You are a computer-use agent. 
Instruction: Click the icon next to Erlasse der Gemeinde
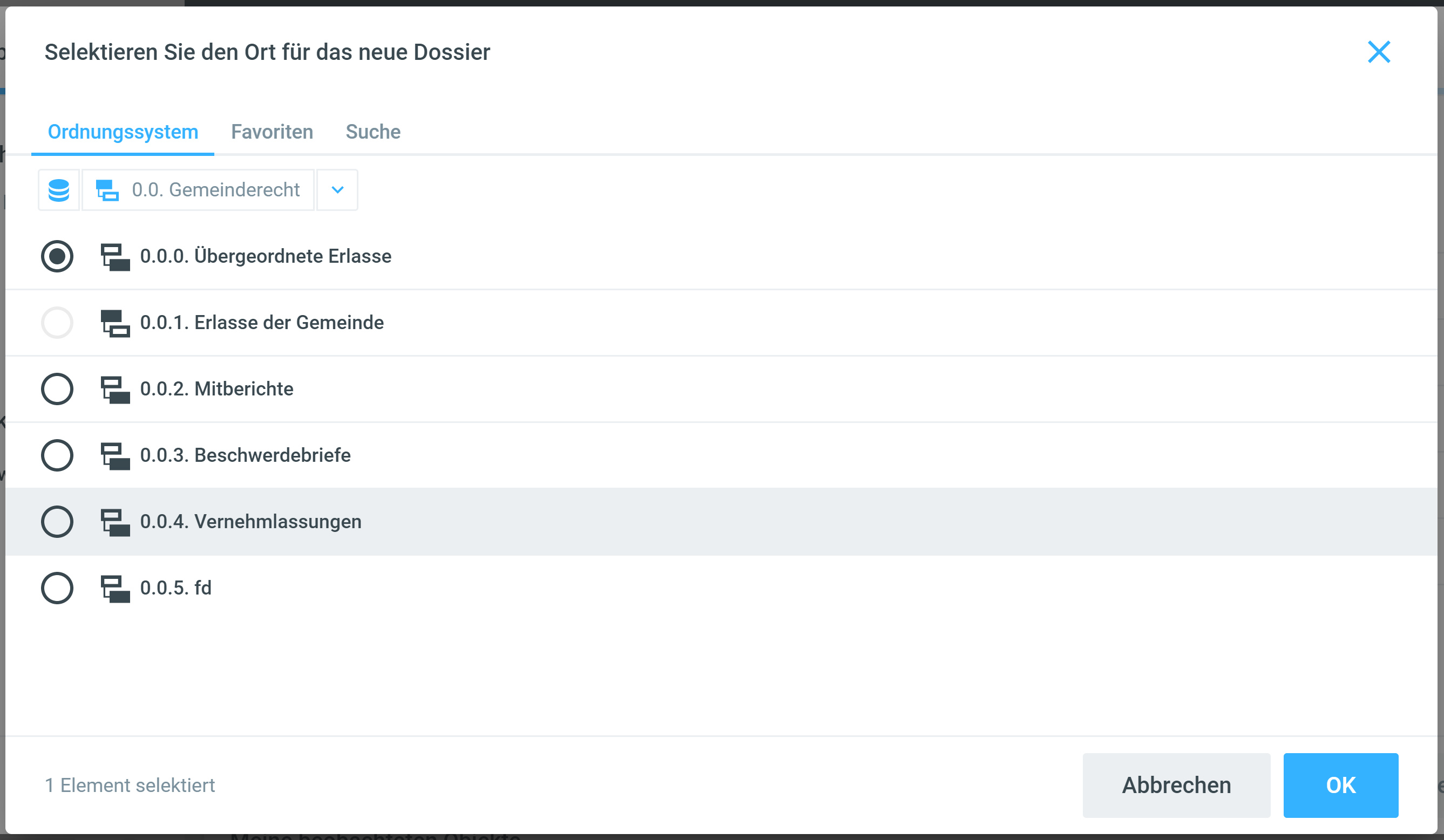pos(115,323)
